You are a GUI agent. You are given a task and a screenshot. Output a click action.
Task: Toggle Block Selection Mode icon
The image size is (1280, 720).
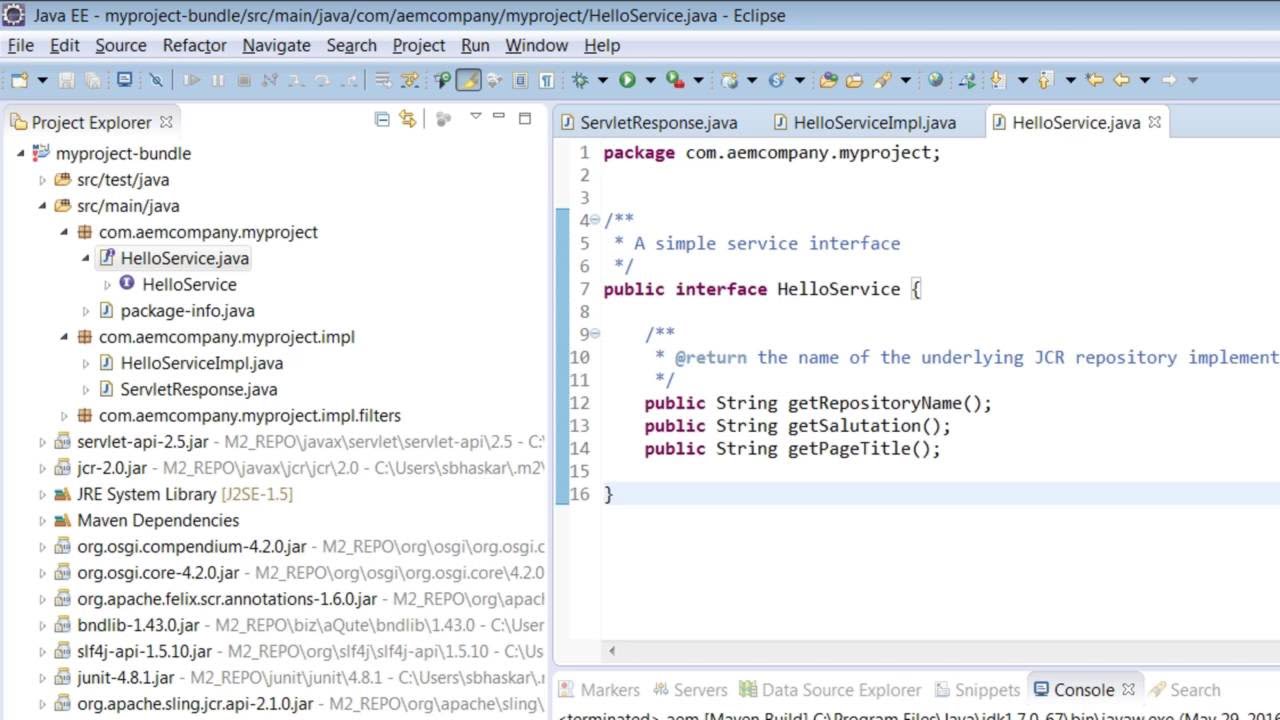point(520,80)
